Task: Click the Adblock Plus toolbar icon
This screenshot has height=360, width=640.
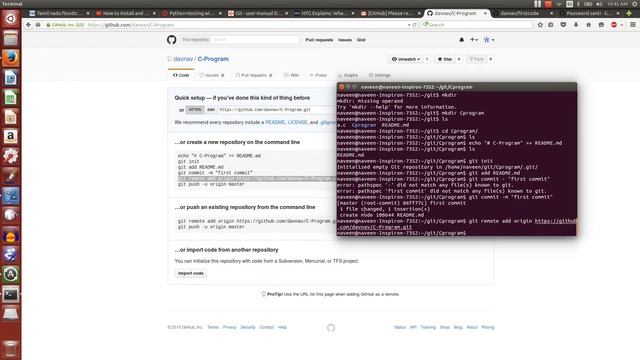Action: click(x=614, y=25)
